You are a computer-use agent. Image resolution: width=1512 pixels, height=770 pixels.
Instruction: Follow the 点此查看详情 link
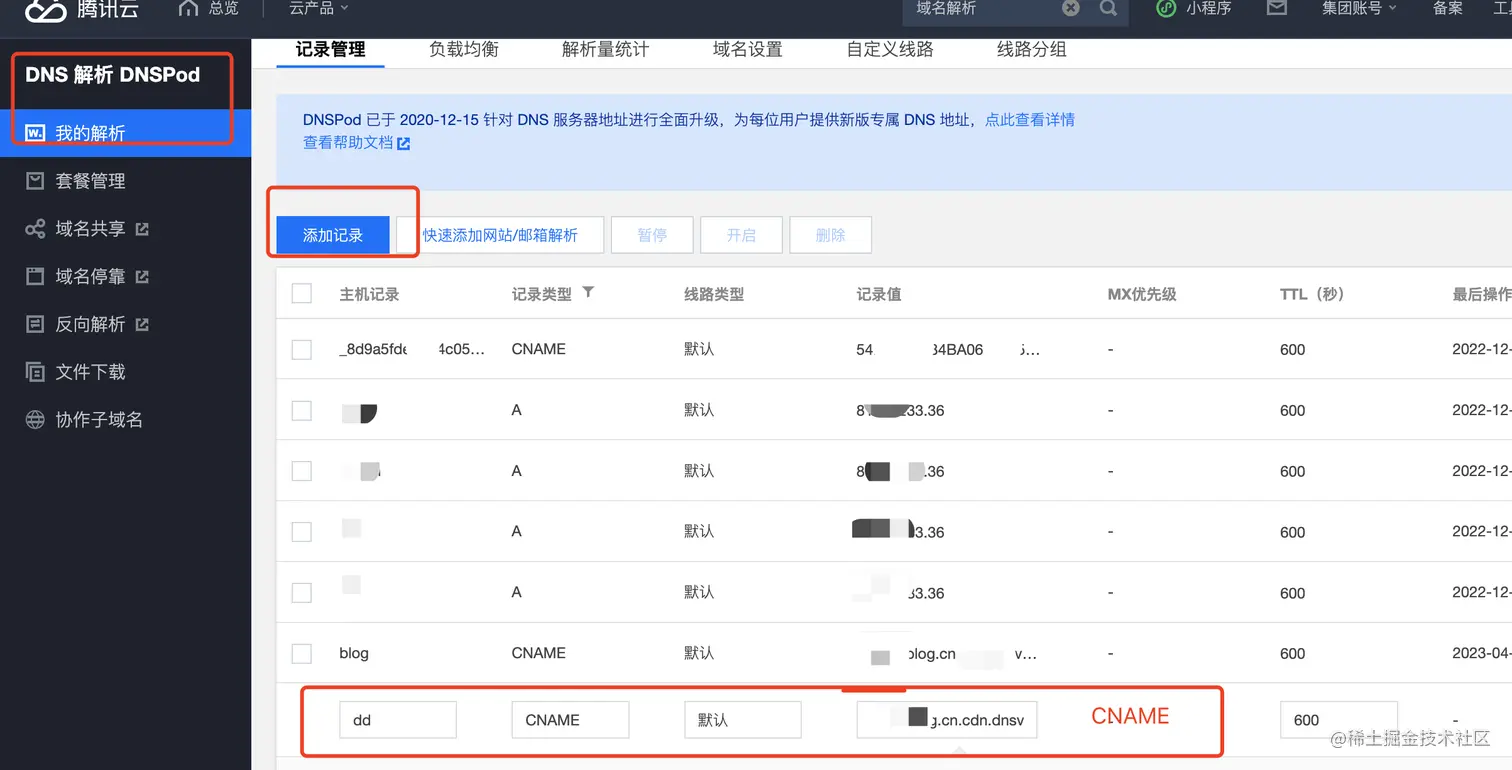pos(1030,120)
